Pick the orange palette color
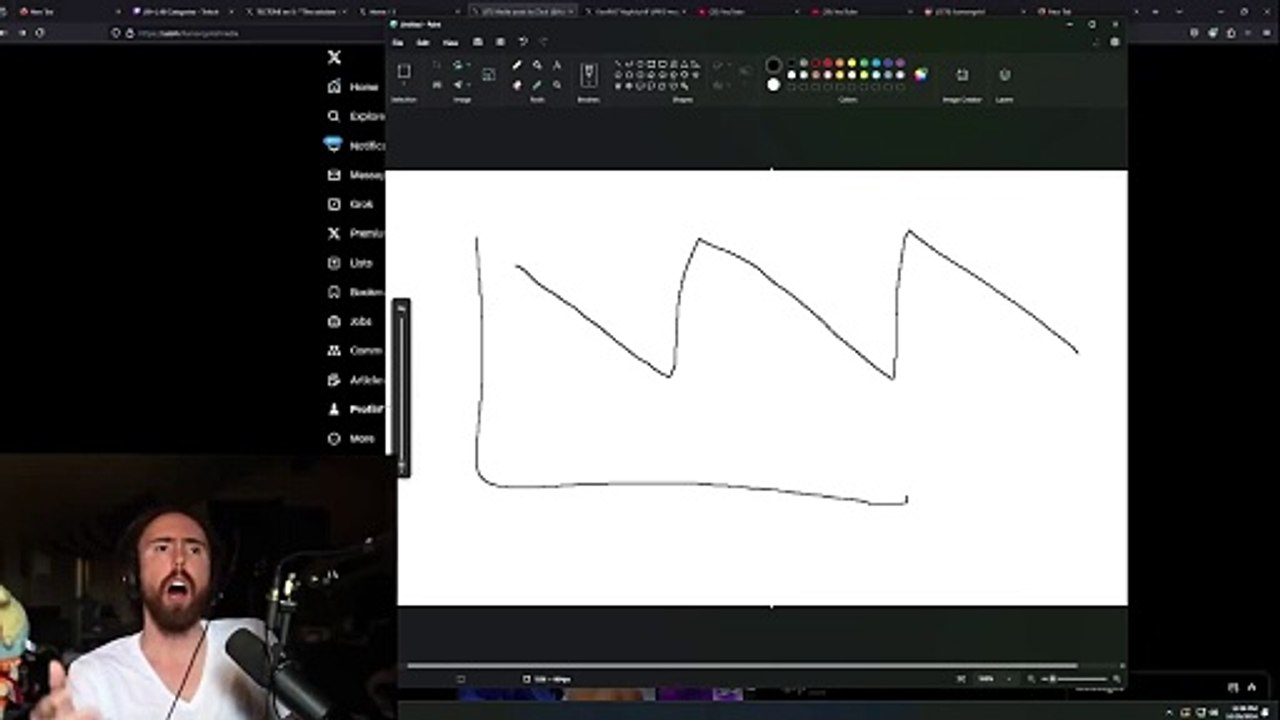1280x720 pixels. (x=840, y=63)
